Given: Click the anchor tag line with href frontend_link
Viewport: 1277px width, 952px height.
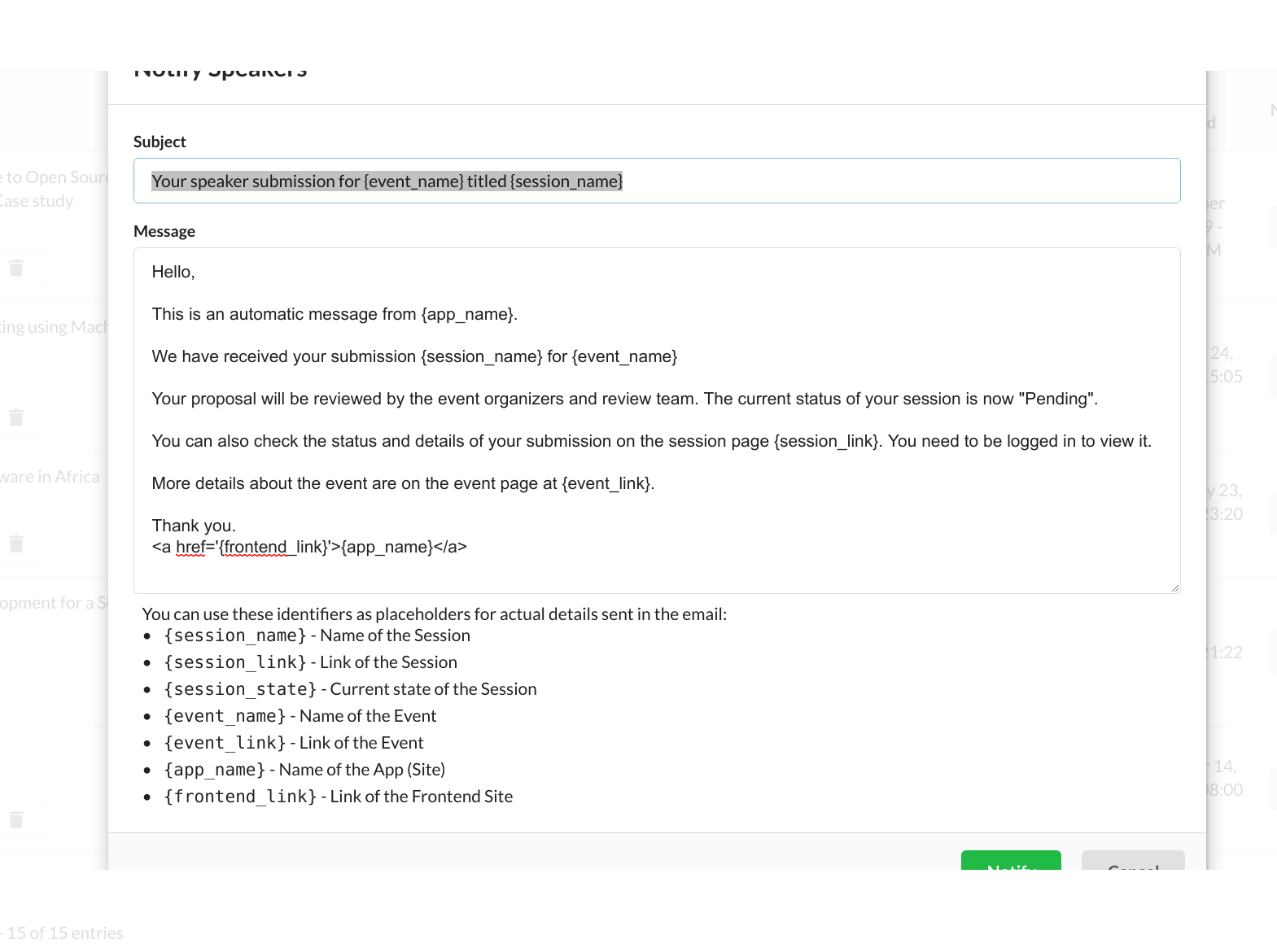Looking at the screenshot, I should click(309, 547).
